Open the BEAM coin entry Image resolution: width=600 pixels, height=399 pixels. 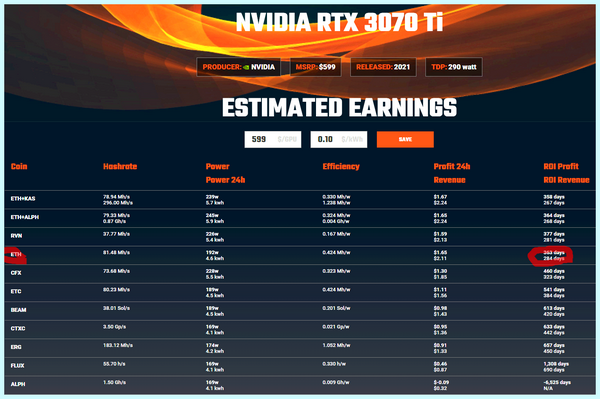coord(18,310)
